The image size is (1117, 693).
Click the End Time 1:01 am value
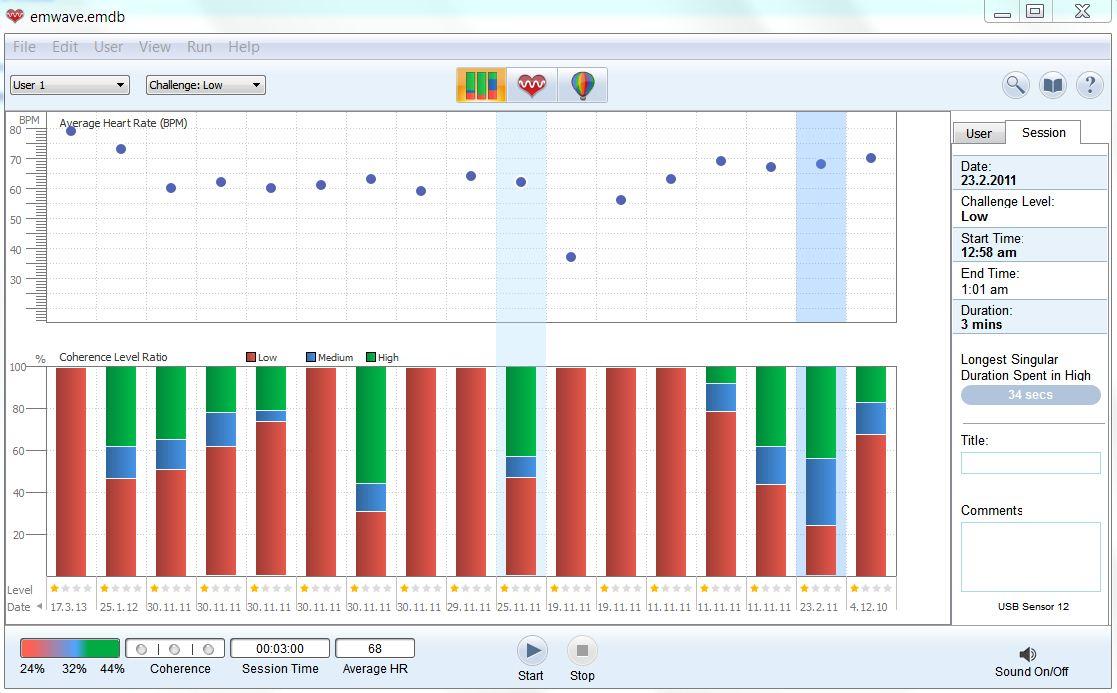[x=984, y=289]
